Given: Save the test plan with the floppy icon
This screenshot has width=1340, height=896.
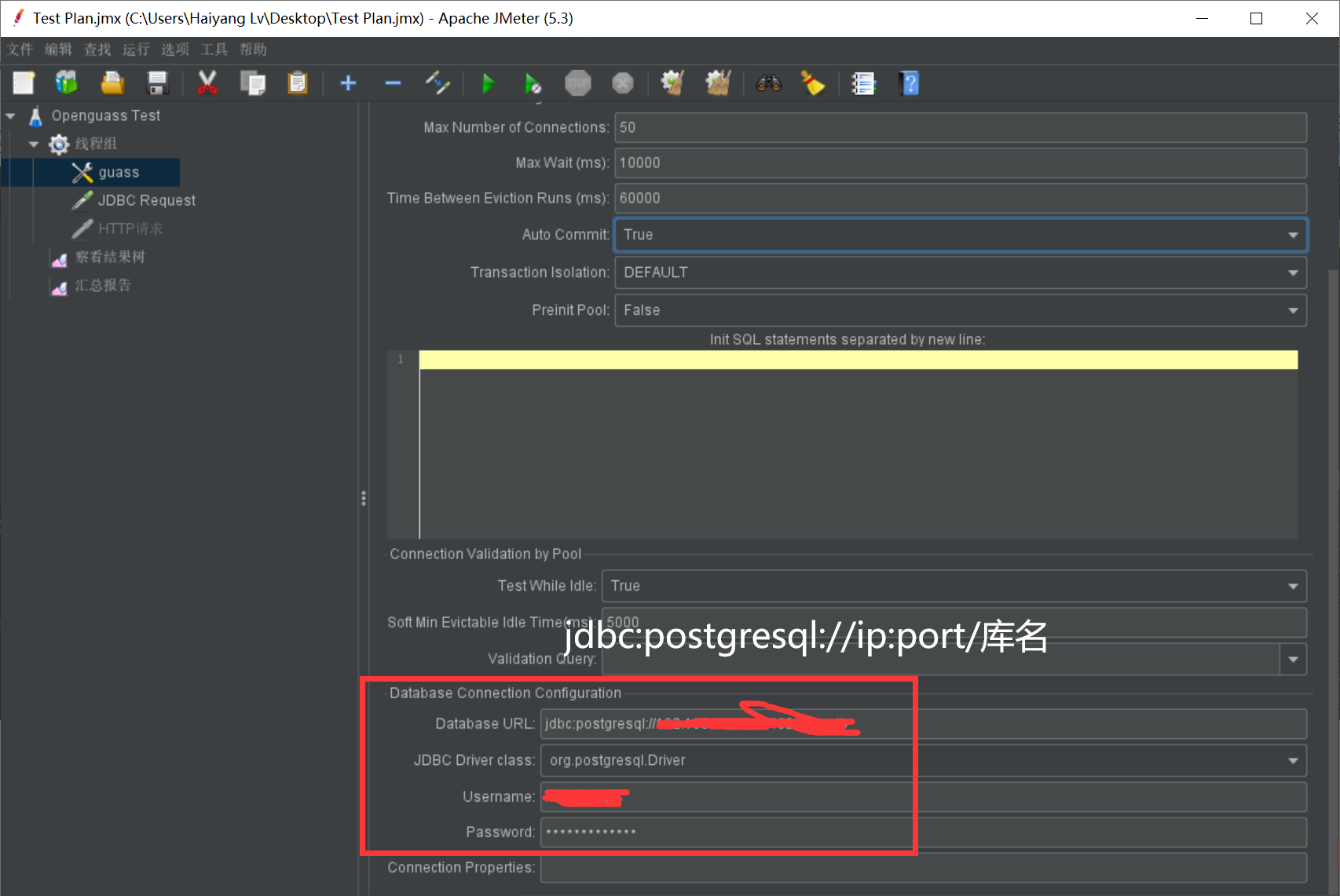Looking at the screenshot, I should (158, 82).
